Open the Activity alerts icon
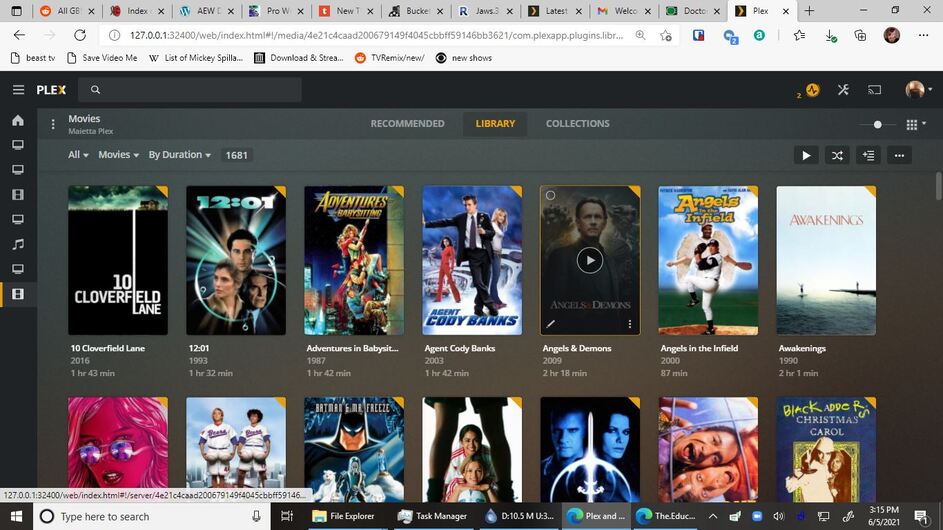Screen dimensions: 943x530 pos(812,90)
